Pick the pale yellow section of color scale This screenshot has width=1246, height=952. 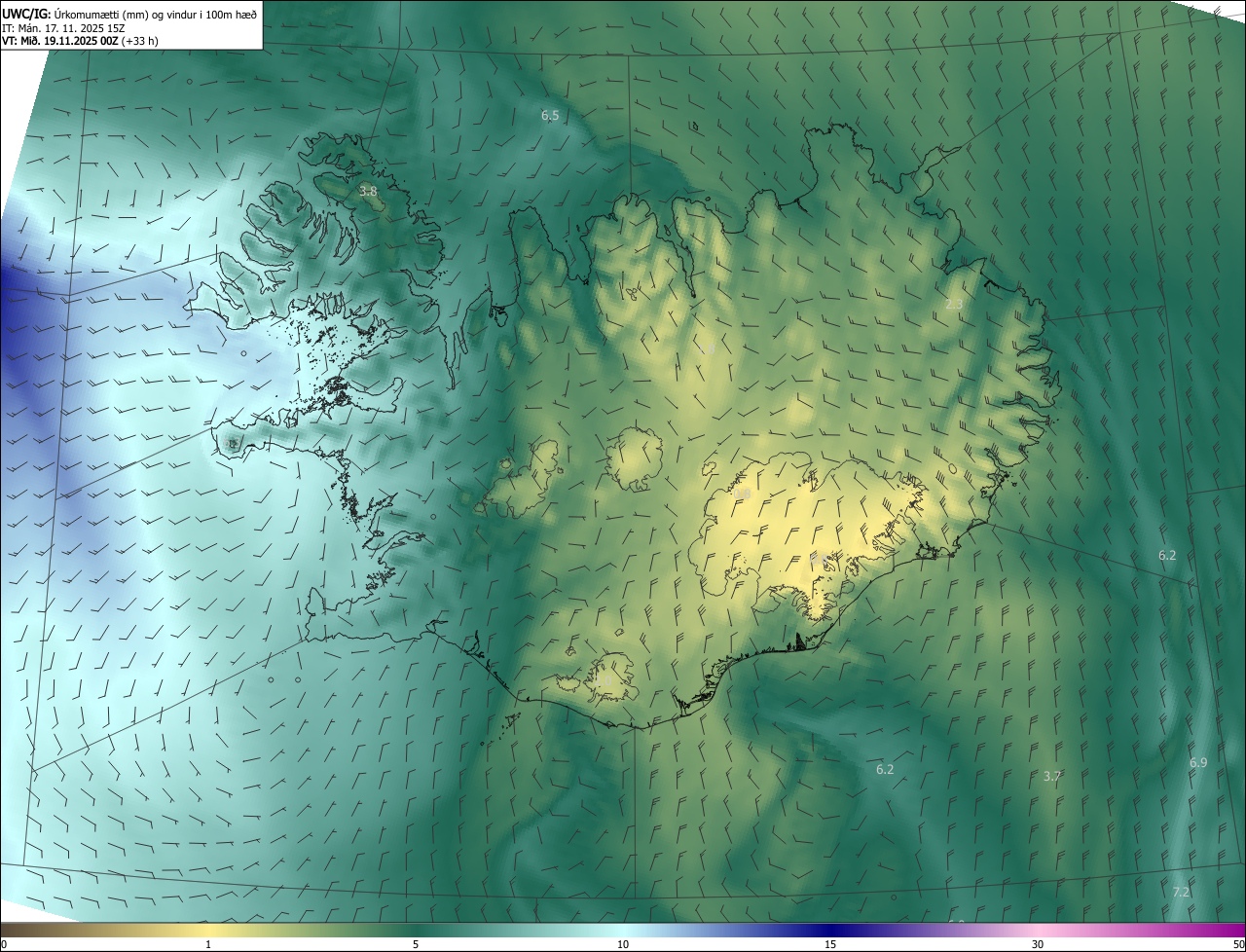tap(208, 930)
